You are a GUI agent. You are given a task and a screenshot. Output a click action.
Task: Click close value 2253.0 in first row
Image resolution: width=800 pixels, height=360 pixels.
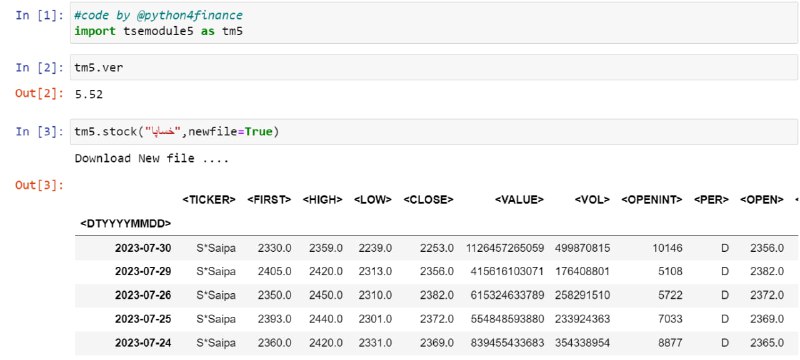(437, 248)
